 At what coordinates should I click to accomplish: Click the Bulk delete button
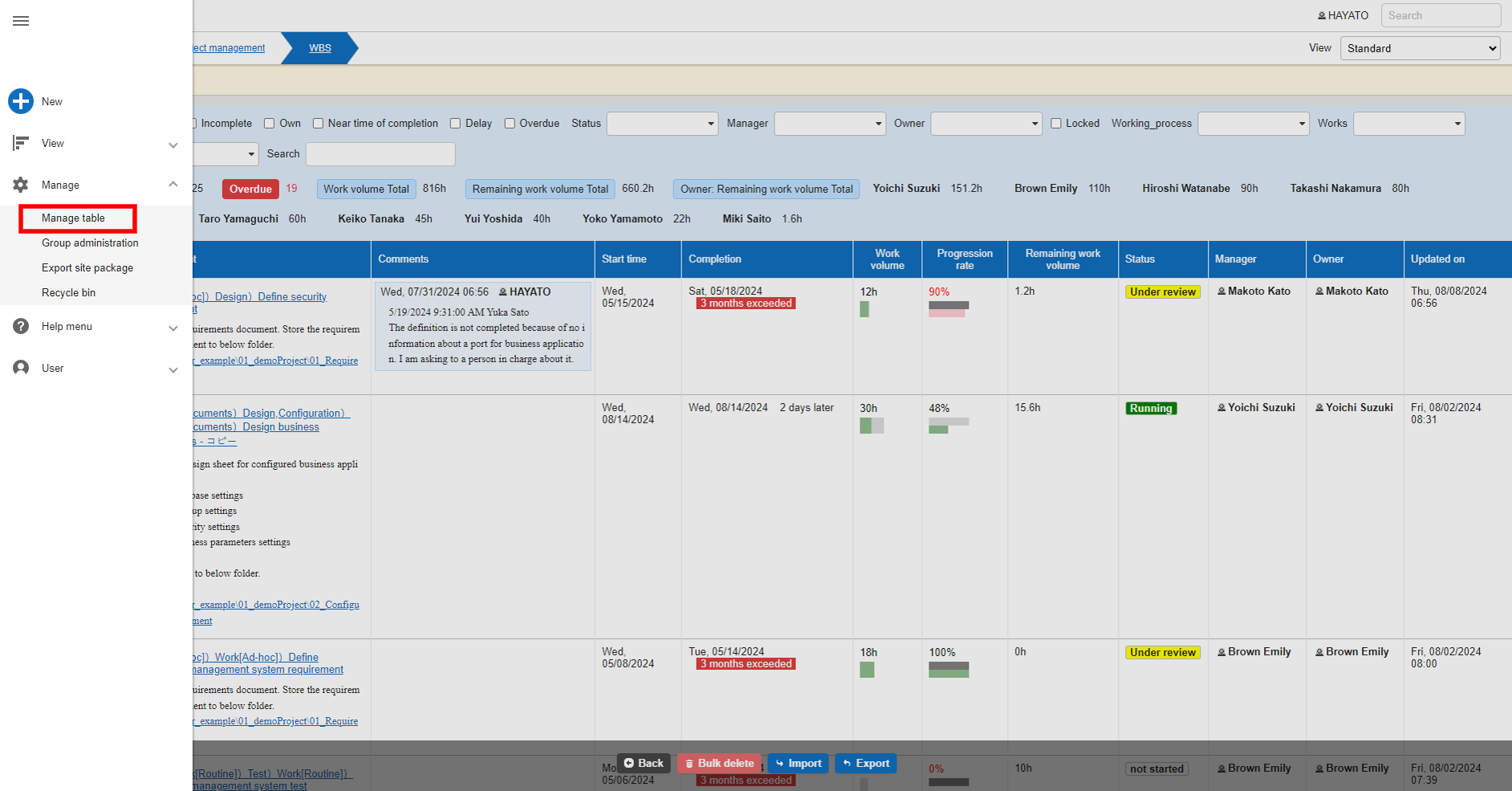point(719,763)
